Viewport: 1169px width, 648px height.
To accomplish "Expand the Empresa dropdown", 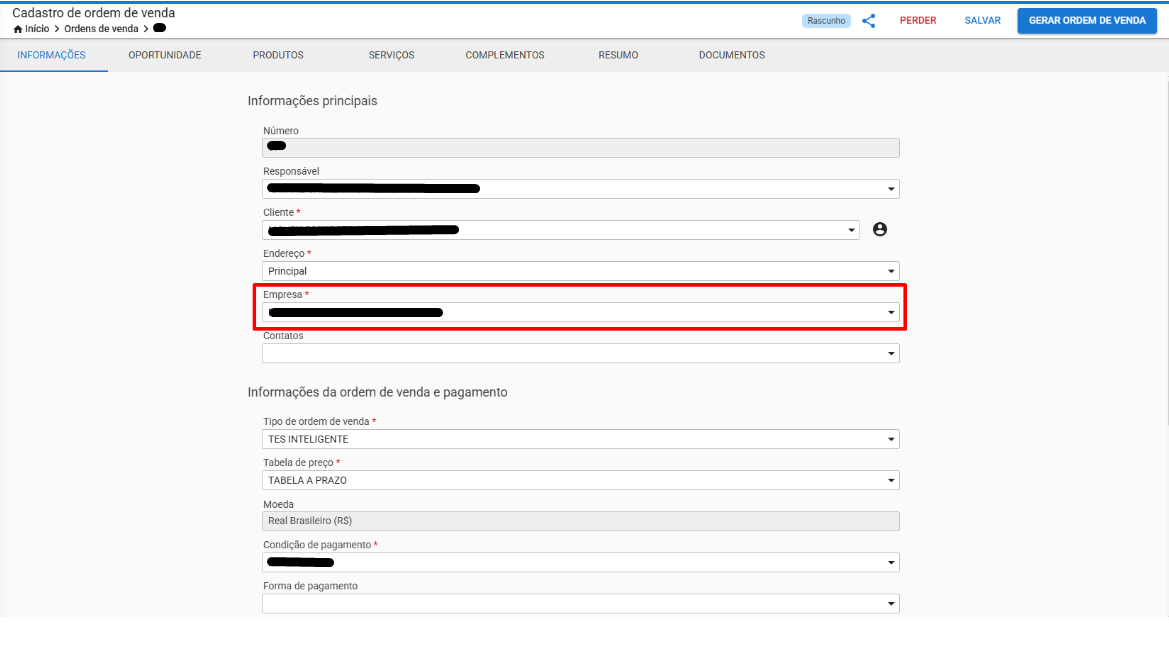I will (581, 312).
